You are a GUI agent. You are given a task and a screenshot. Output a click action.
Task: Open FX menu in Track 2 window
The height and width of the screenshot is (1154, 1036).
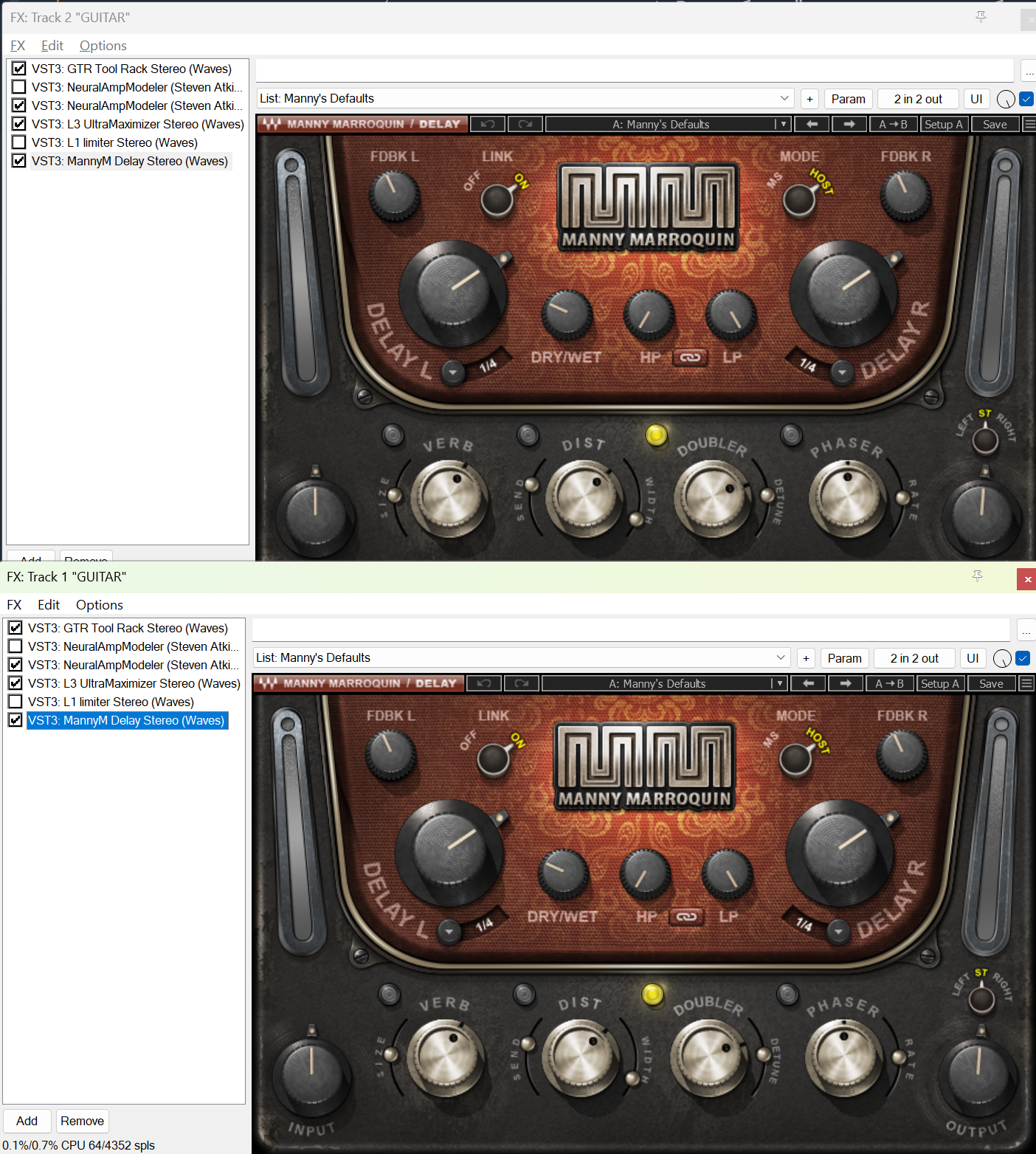[x=18, y=46]
